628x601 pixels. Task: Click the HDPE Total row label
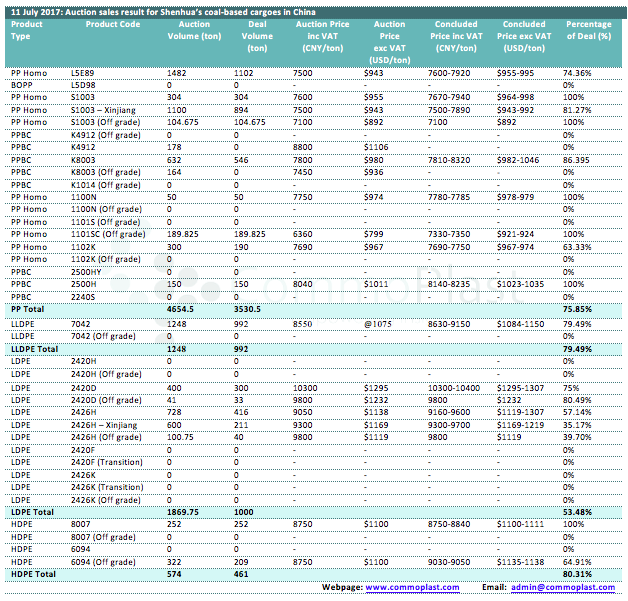tap(33, 574)
